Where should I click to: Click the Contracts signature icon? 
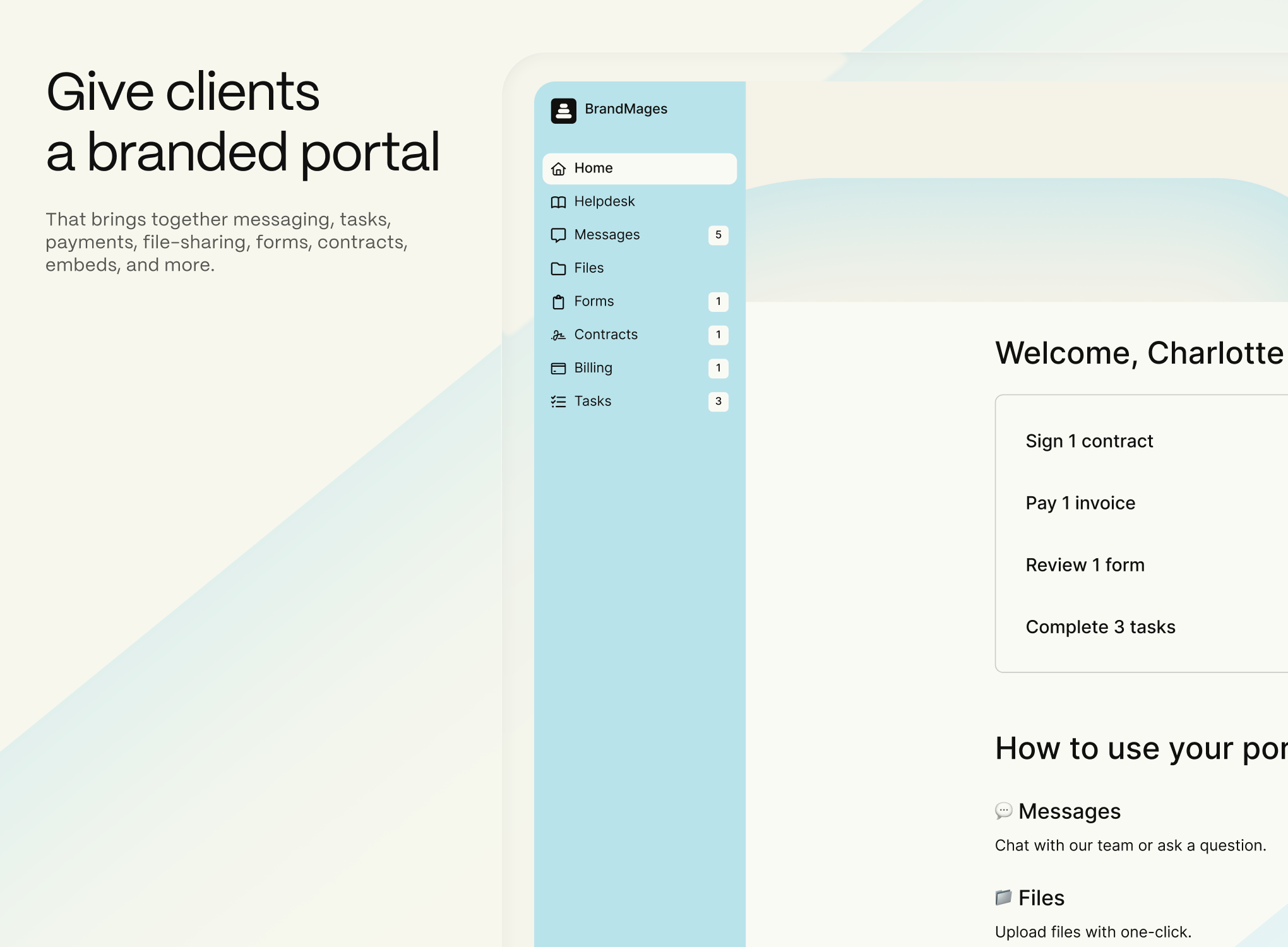(558, 335)
